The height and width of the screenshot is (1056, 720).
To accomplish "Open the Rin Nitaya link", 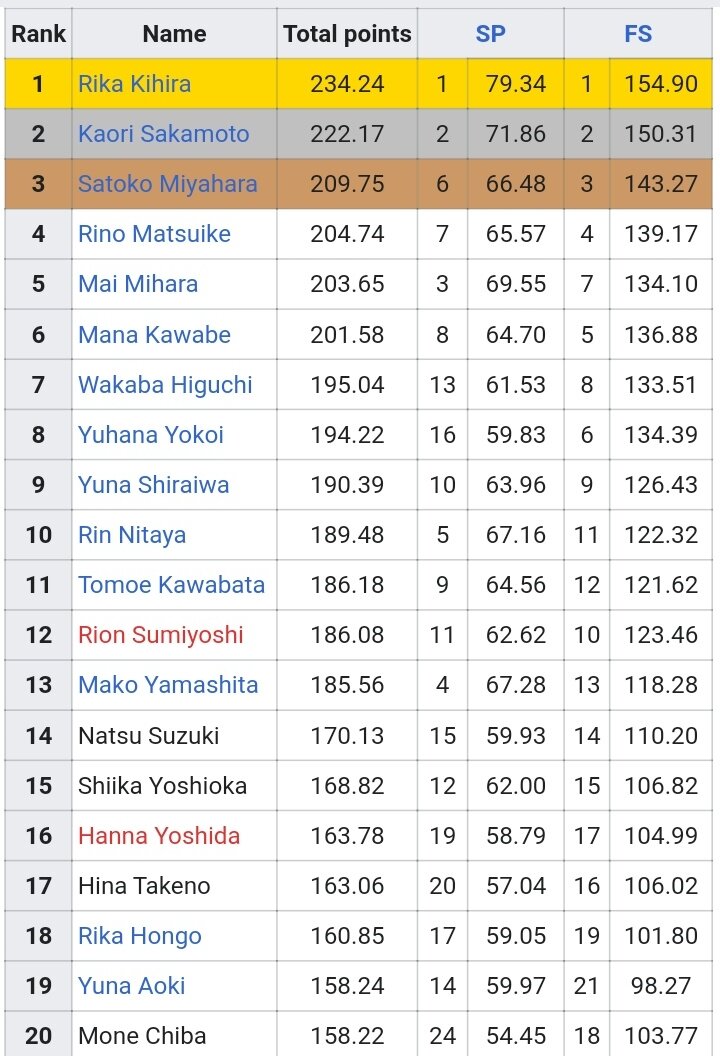I will 132,535.
